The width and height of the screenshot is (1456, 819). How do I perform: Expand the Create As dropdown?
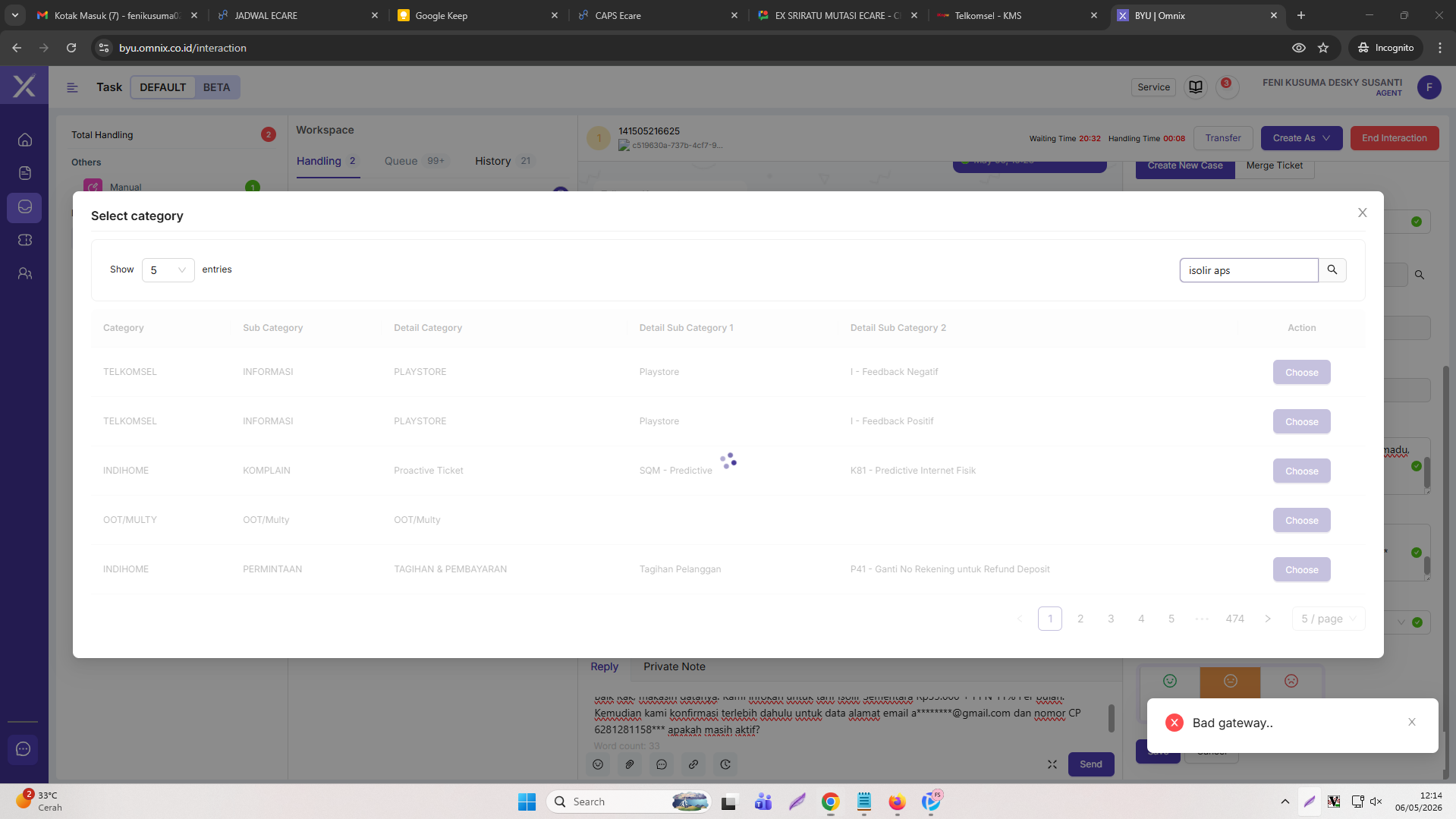point(1301,138)
